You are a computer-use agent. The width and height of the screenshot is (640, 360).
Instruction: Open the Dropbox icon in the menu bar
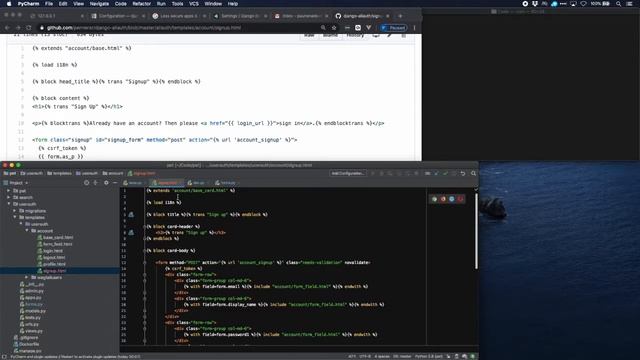tap(534, 4)
